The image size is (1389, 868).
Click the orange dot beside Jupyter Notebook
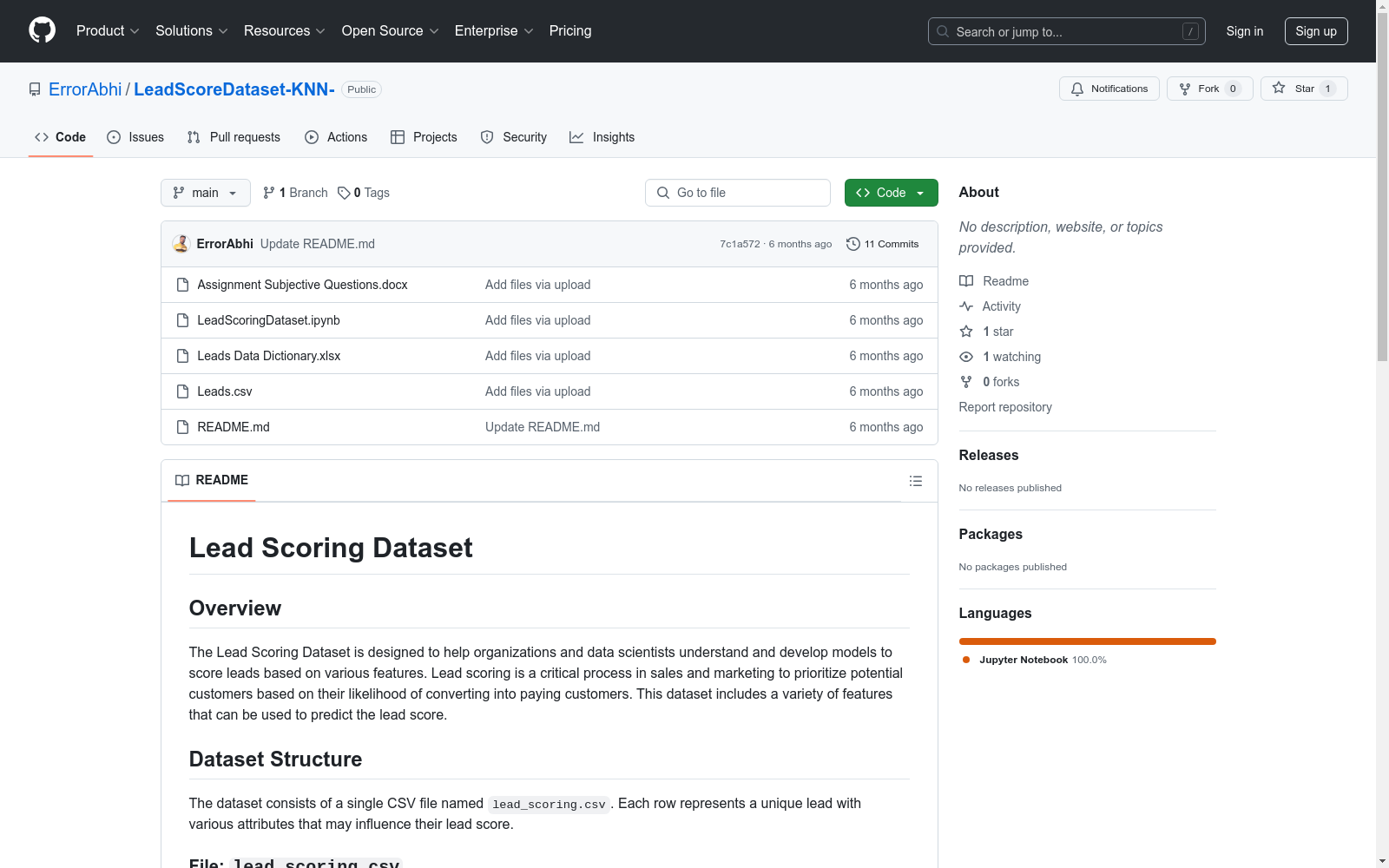tap(966, 660)
